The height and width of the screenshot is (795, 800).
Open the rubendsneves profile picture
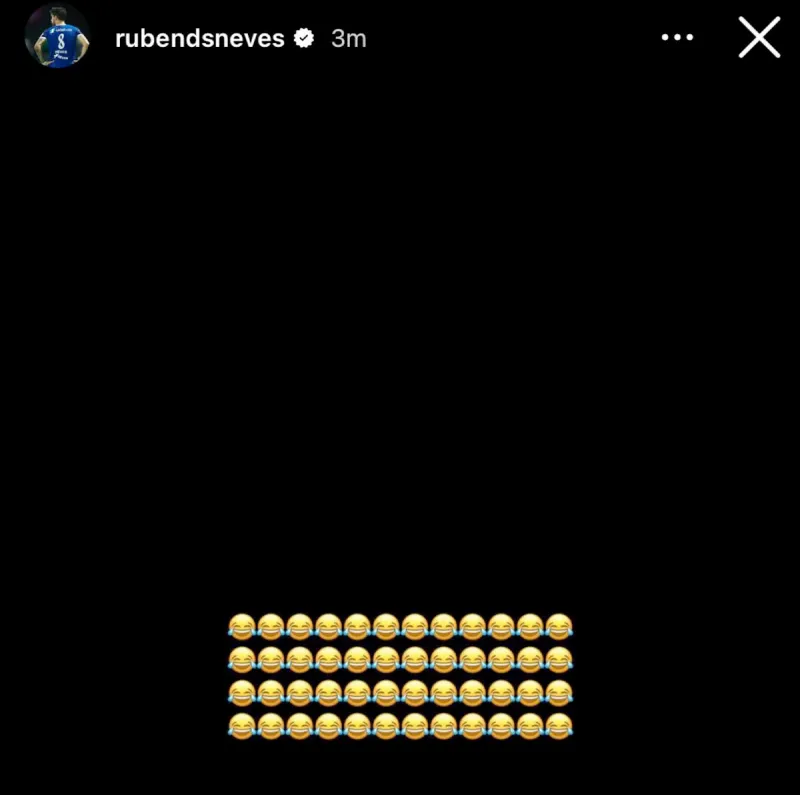58,36
